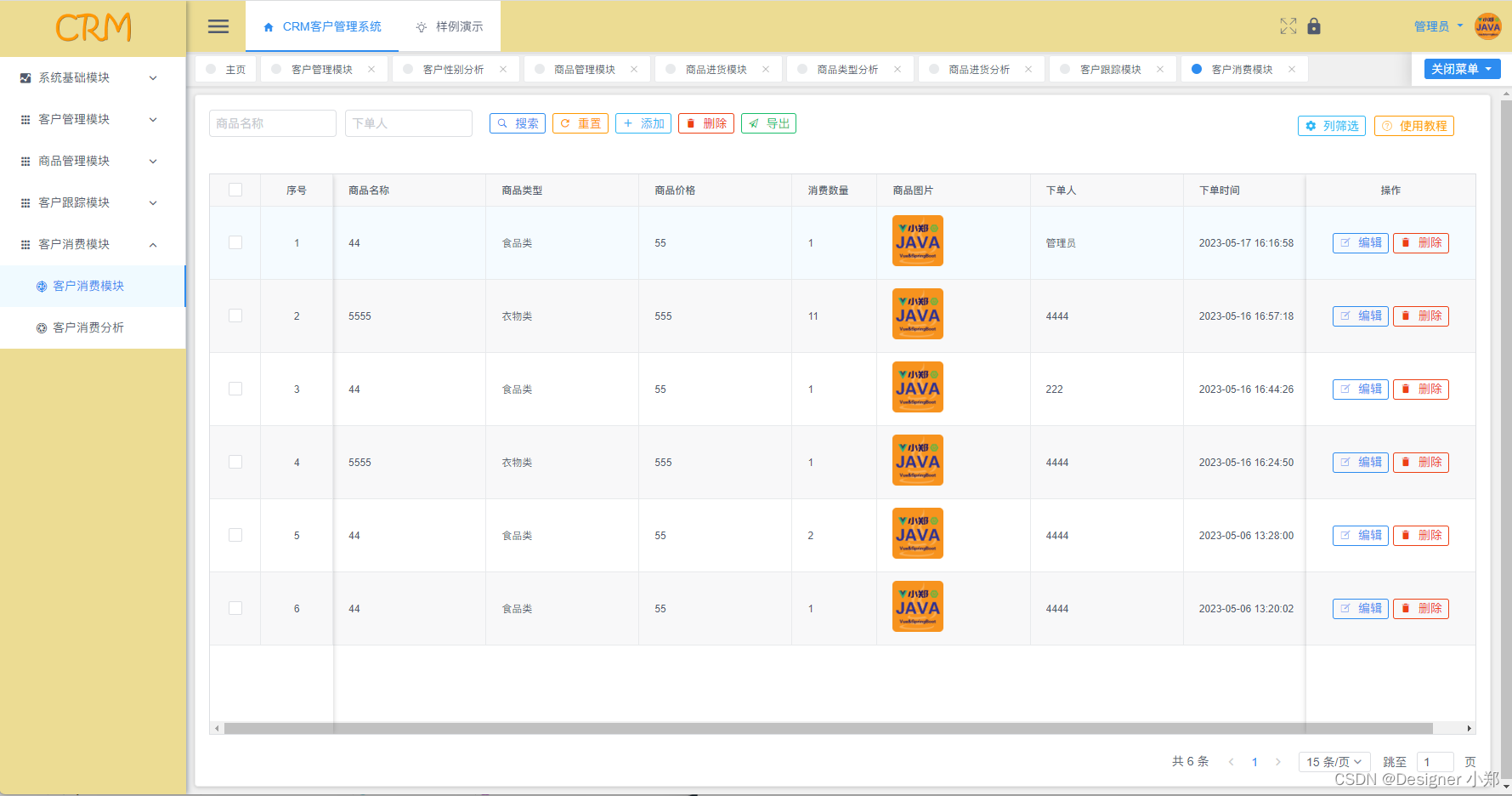Edit the row with time 13:20:02

point(1361,608)
